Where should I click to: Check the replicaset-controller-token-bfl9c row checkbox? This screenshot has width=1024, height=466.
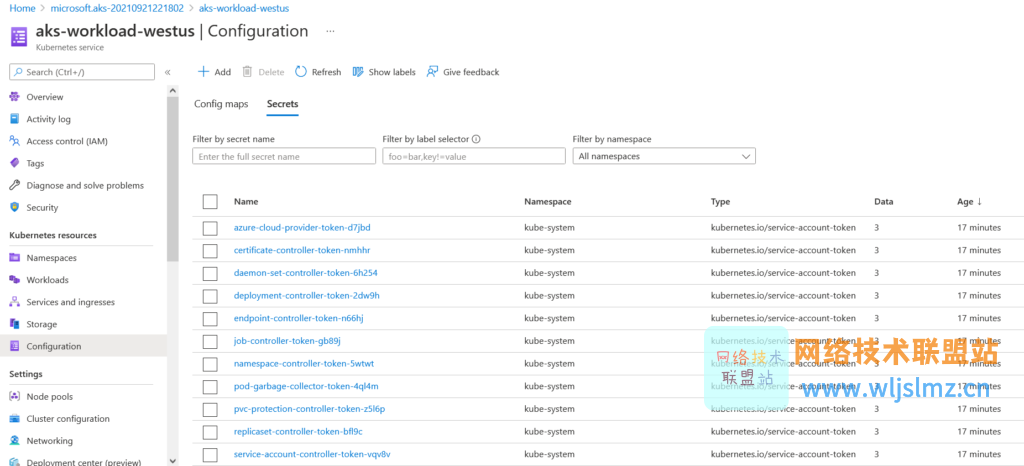coord(210,432)
